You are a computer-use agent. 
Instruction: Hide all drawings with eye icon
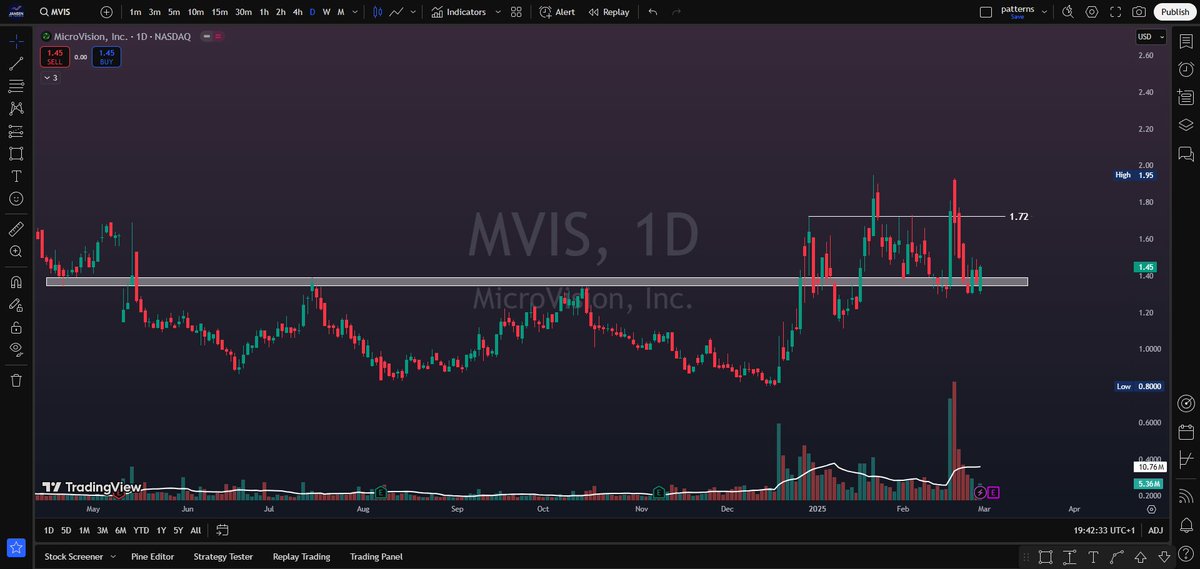16,349
